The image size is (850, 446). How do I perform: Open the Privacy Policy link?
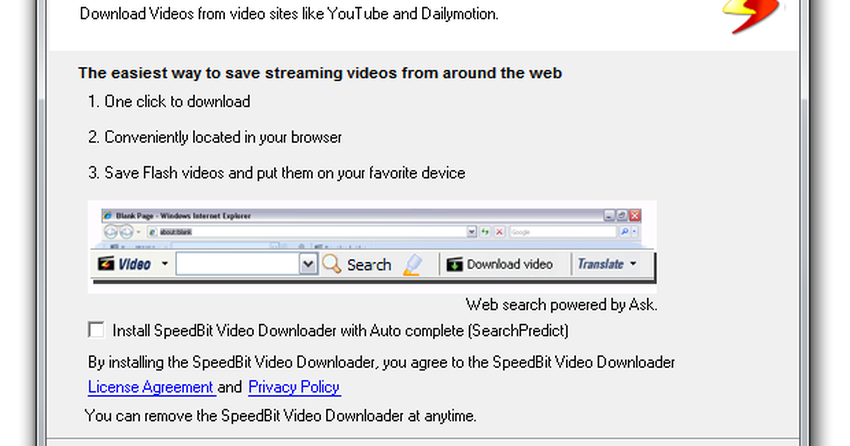coord(294,387)
